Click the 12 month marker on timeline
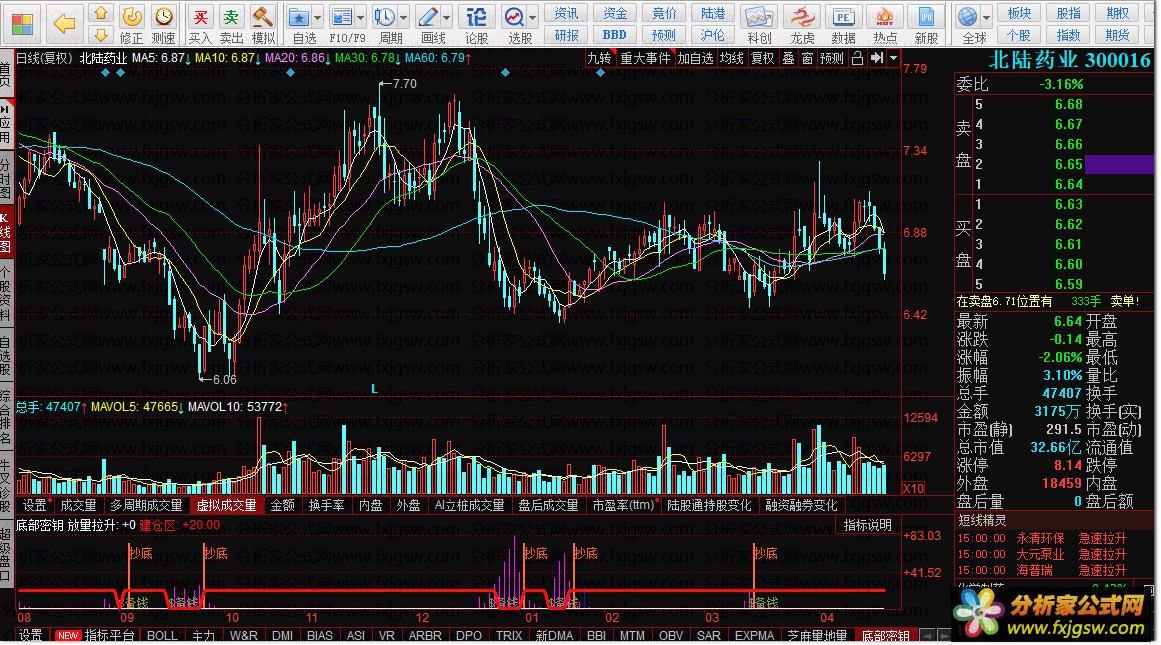This screenshot has height=645, width=1161. (422, 617)
